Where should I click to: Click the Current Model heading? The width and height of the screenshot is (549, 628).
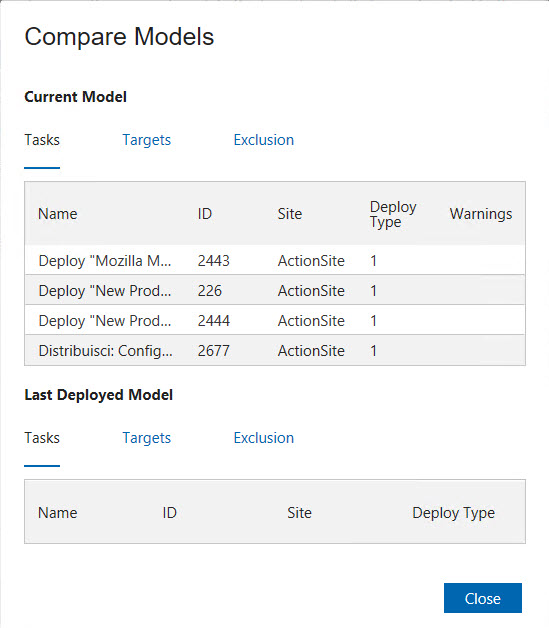tap(75, 97)
